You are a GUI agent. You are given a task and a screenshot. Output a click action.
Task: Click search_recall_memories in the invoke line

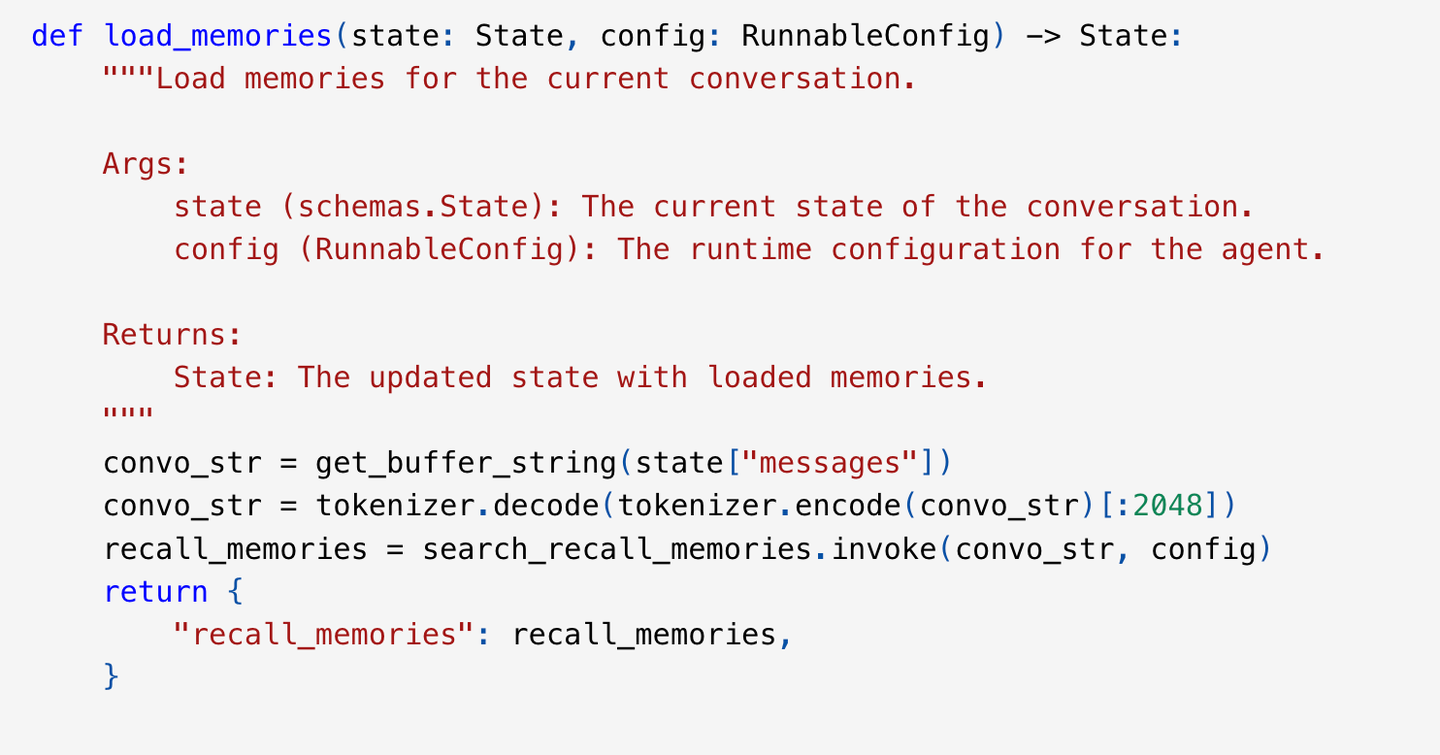[616, 549]
